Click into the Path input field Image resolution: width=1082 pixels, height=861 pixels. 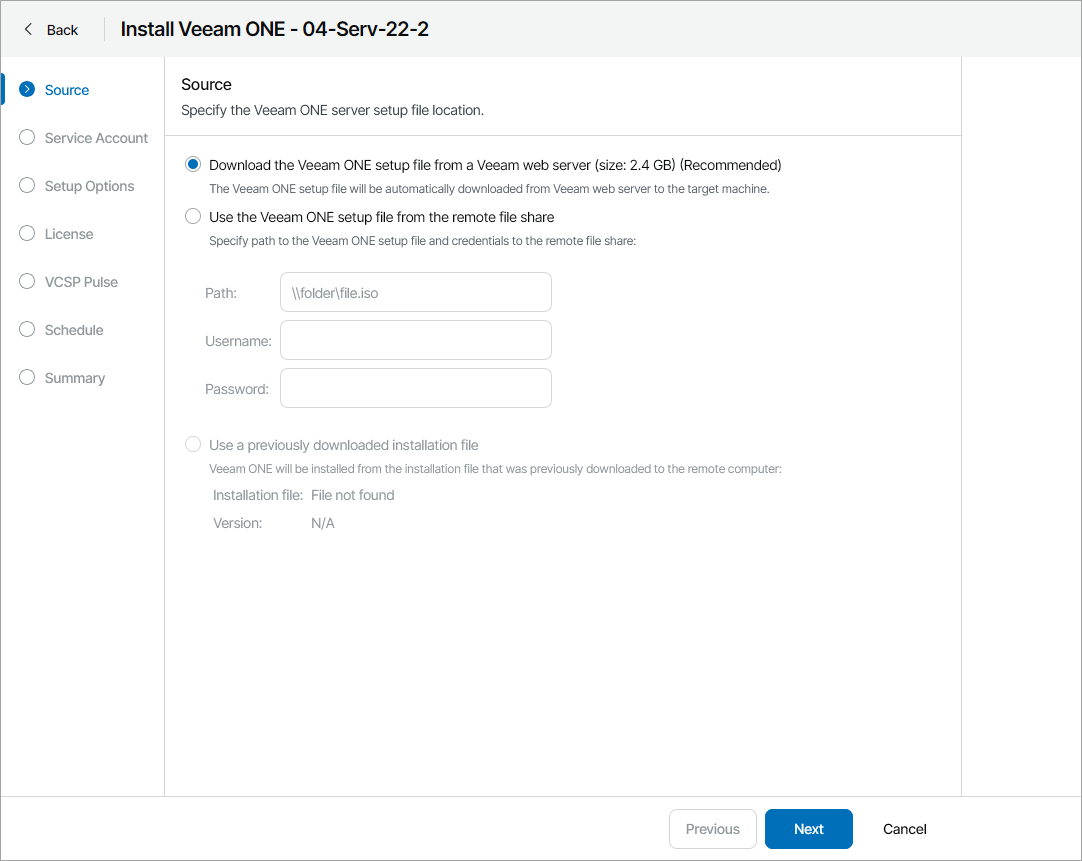pyautogui.click(x=416, y=292)
